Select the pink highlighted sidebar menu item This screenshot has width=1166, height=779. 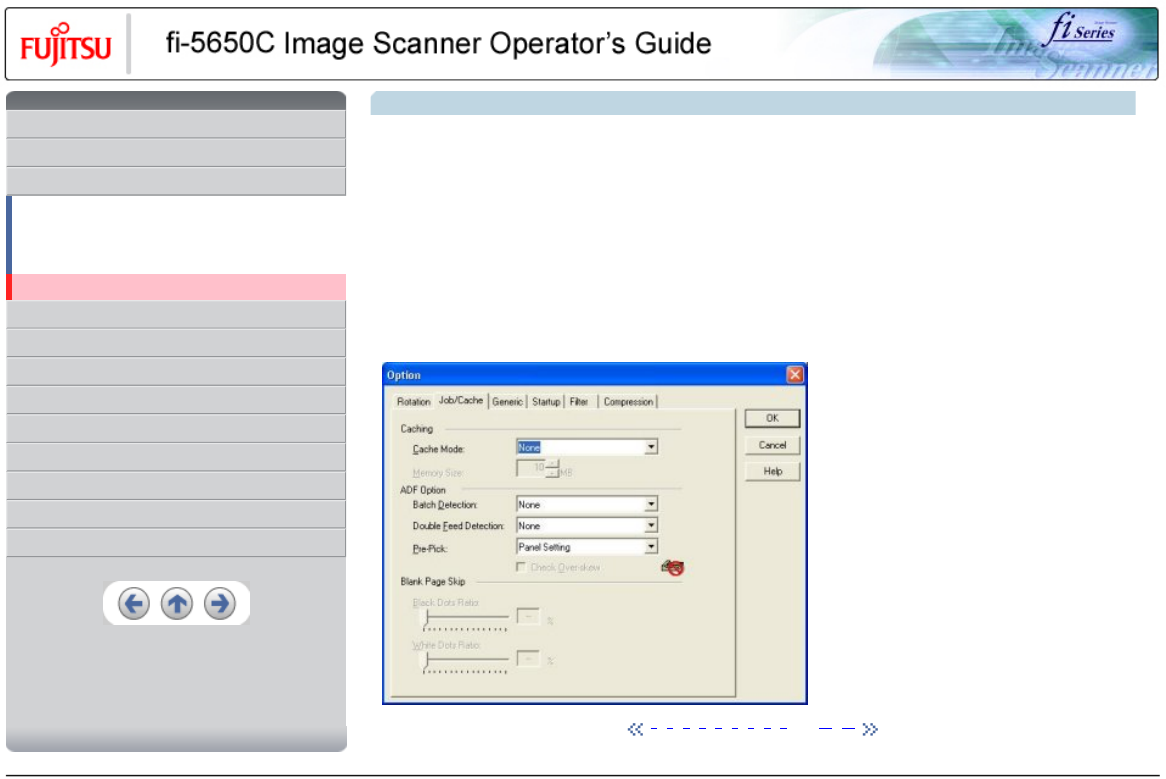click(176, 287)
